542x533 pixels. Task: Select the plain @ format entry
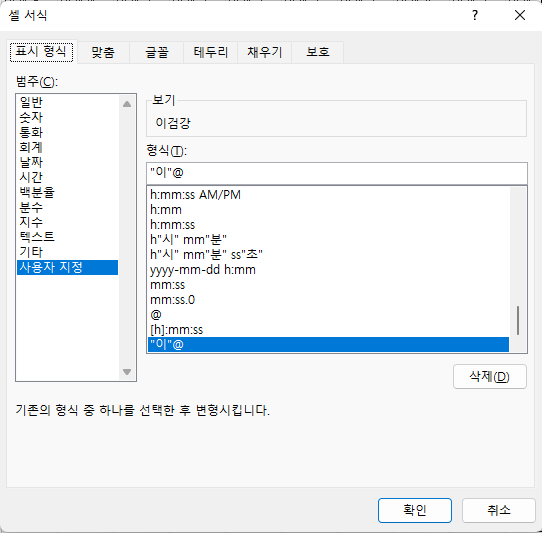[x=328, y=315]
